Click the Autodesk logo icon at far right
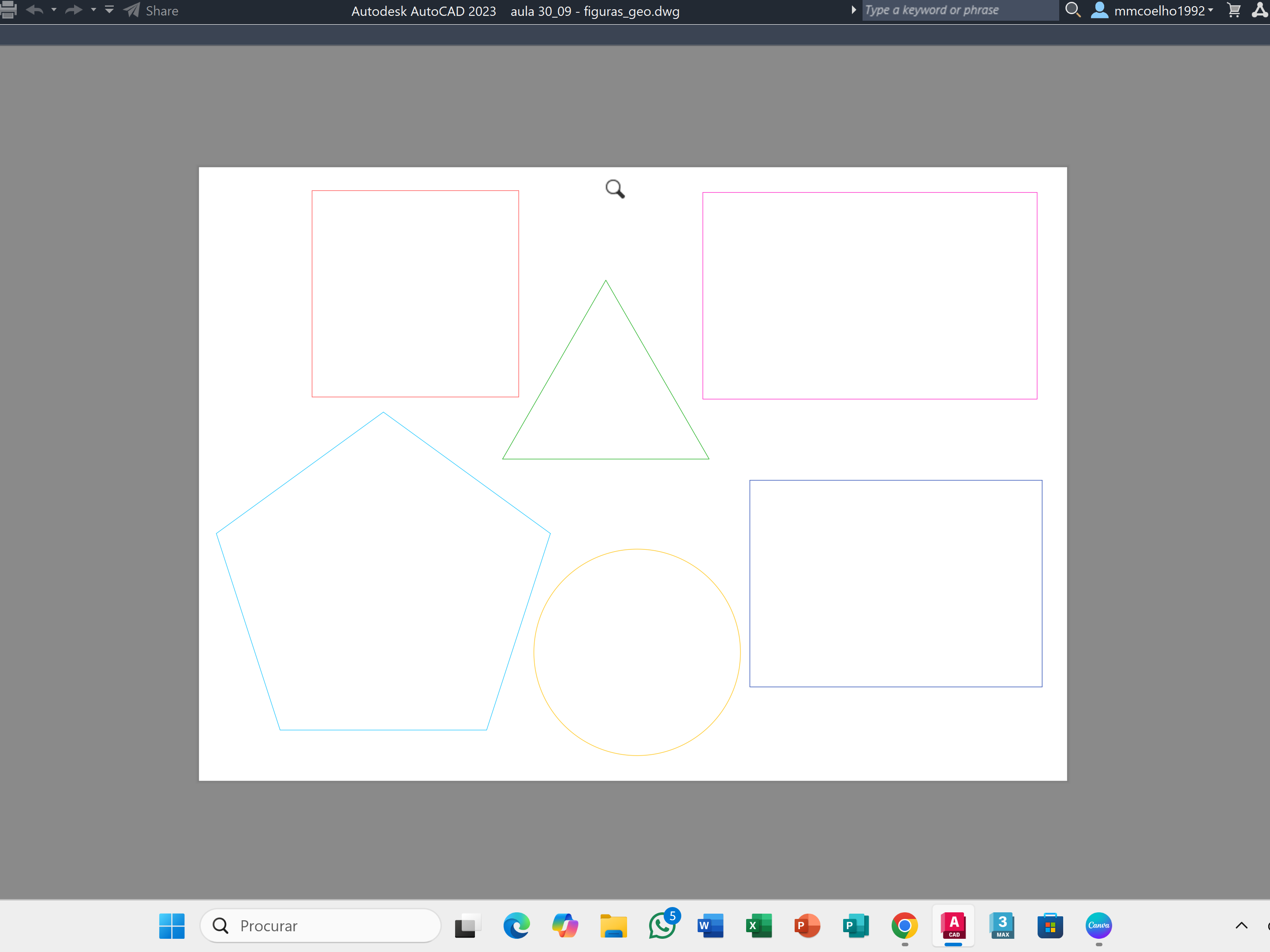Screen dimensions: 1270x952 click(x=1260, y=10)
